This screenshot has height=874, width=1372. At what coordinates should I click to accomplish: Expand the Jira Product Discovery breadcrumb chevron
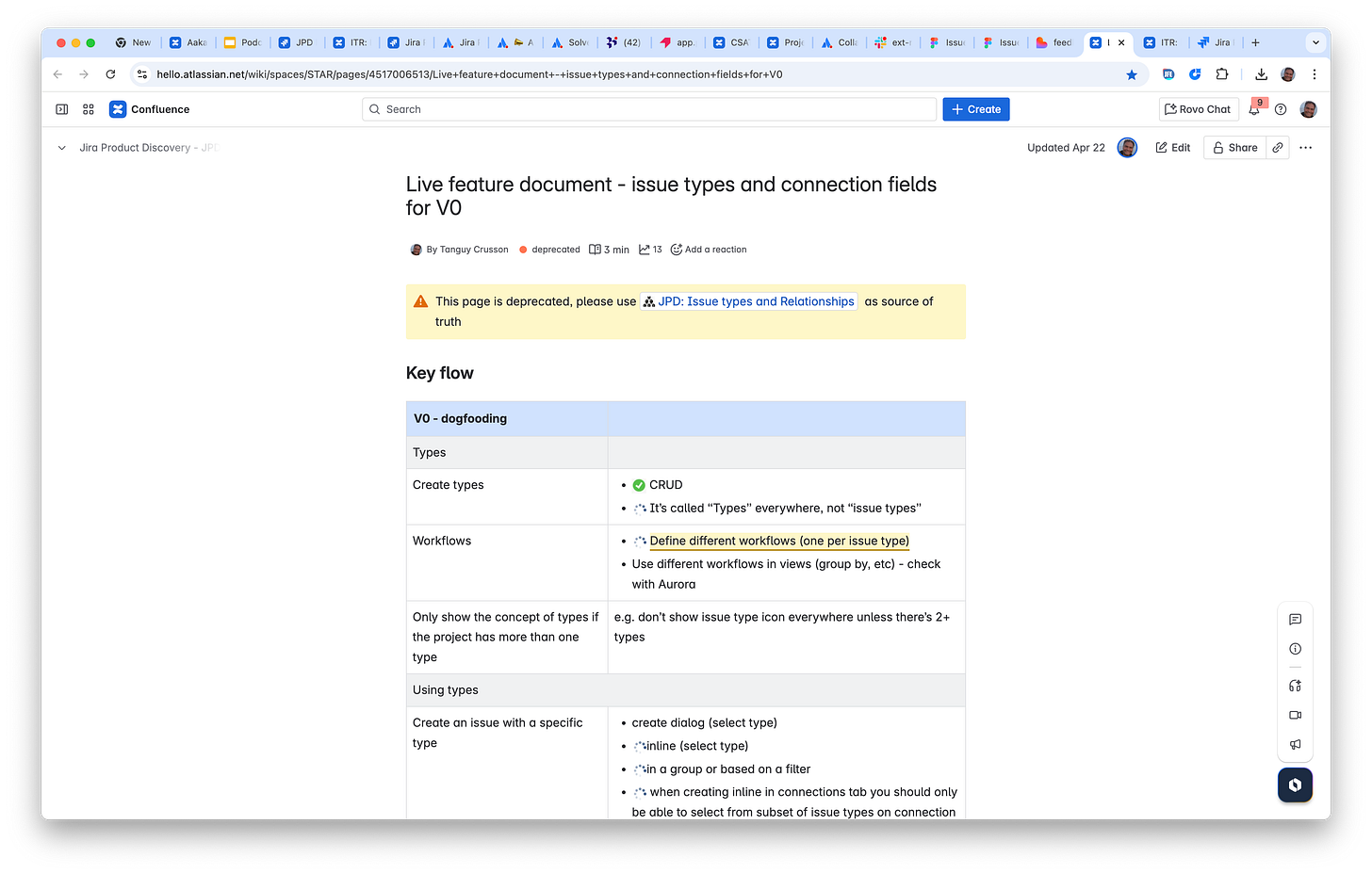(x=62, y=148)
